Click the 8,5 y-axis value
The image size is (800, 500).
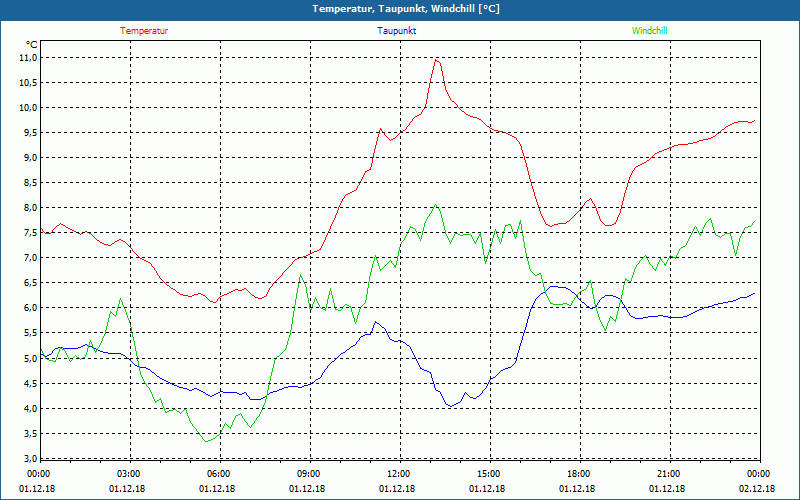[31, 183]
